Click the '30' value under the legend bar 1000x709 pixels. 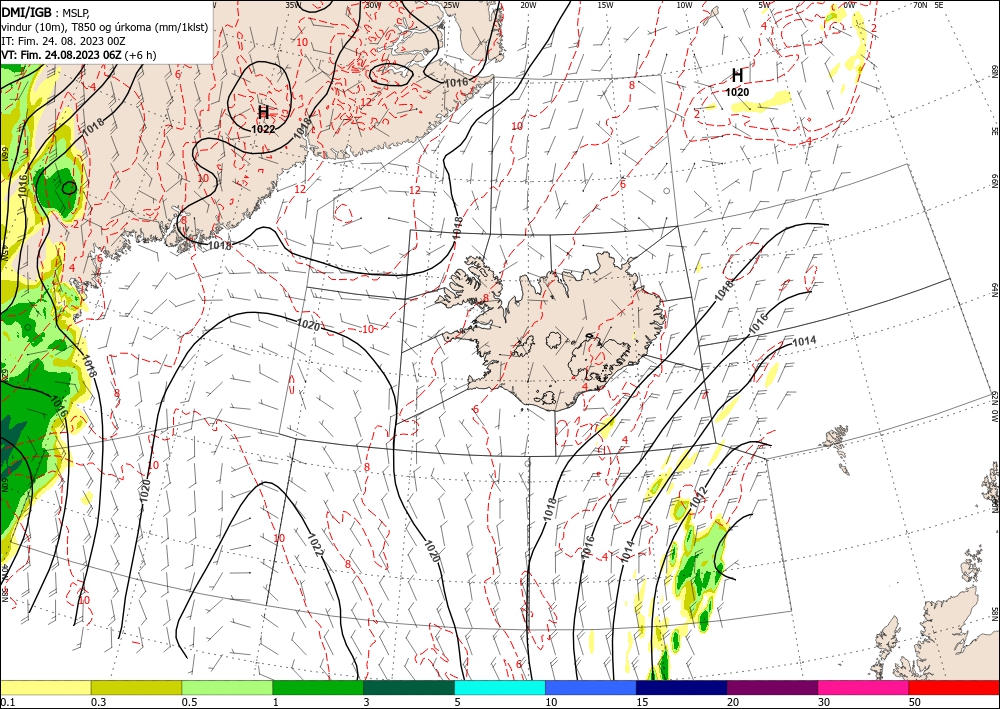823,701
